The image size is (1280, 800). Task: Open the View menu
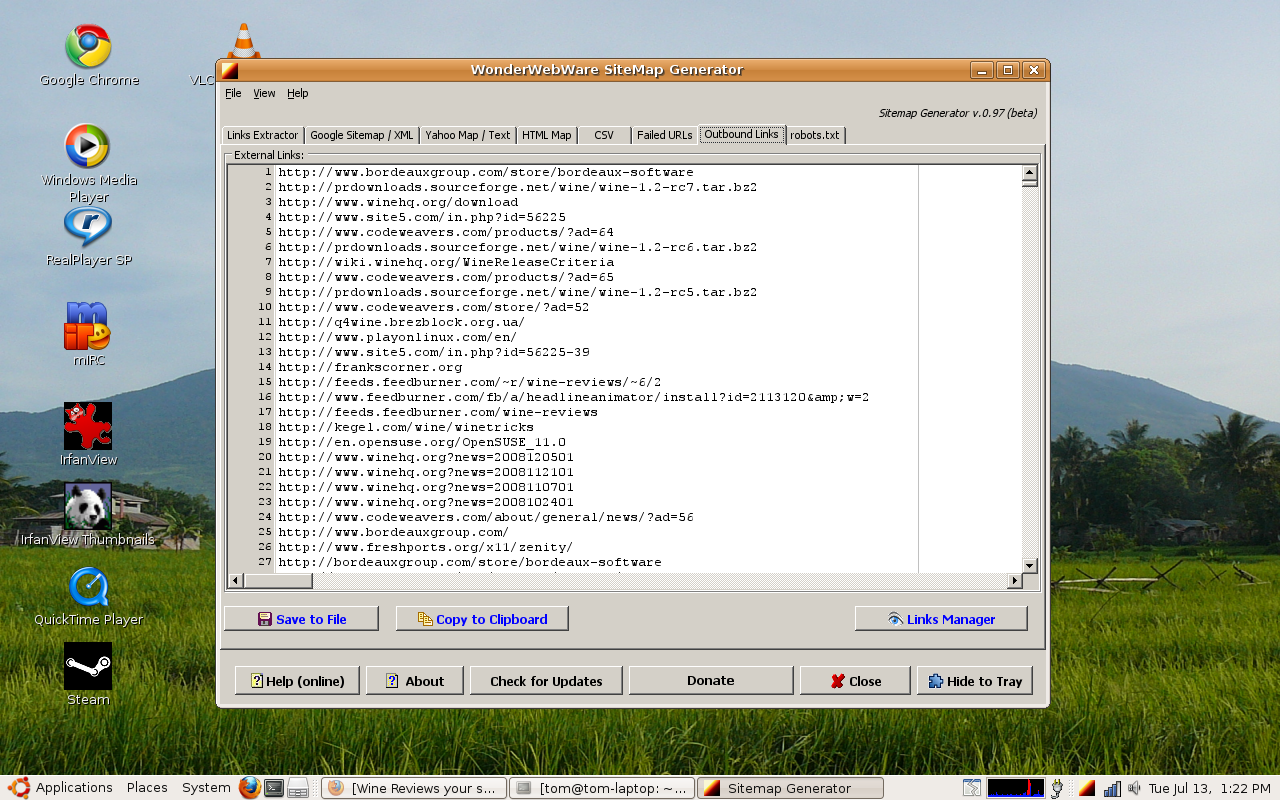pyautogui.click(x=264, y=93)
